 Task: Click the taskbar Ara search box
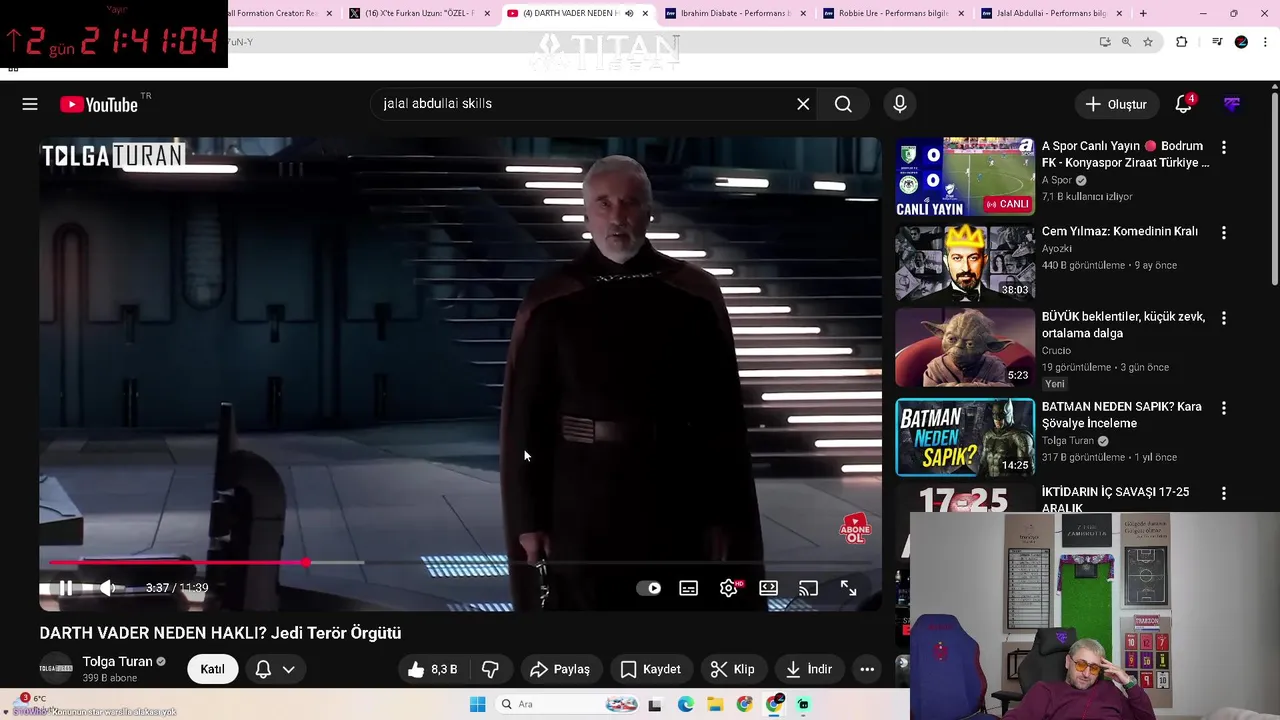point(568,704)
